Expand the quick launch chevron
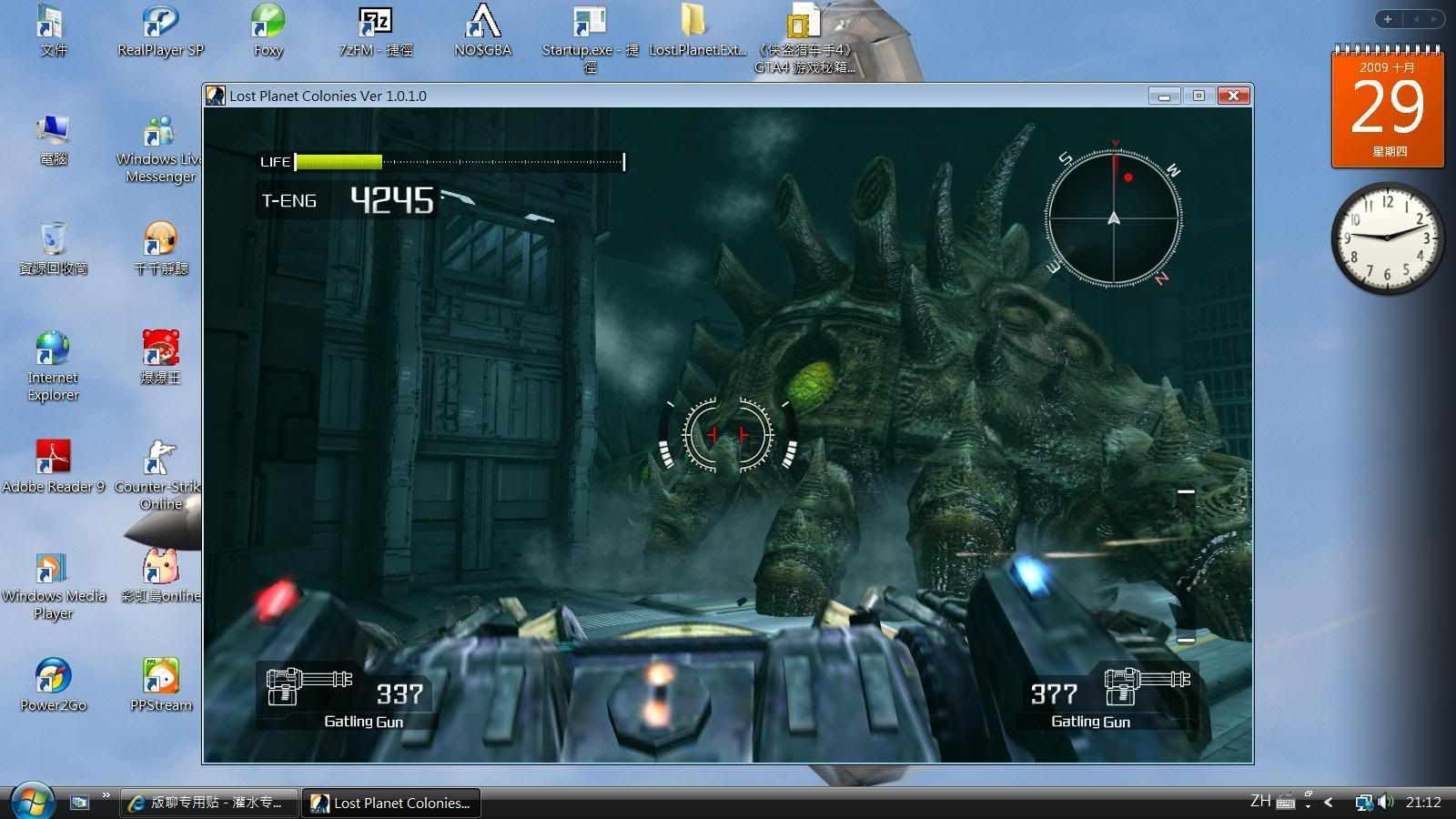 (106, 796)
